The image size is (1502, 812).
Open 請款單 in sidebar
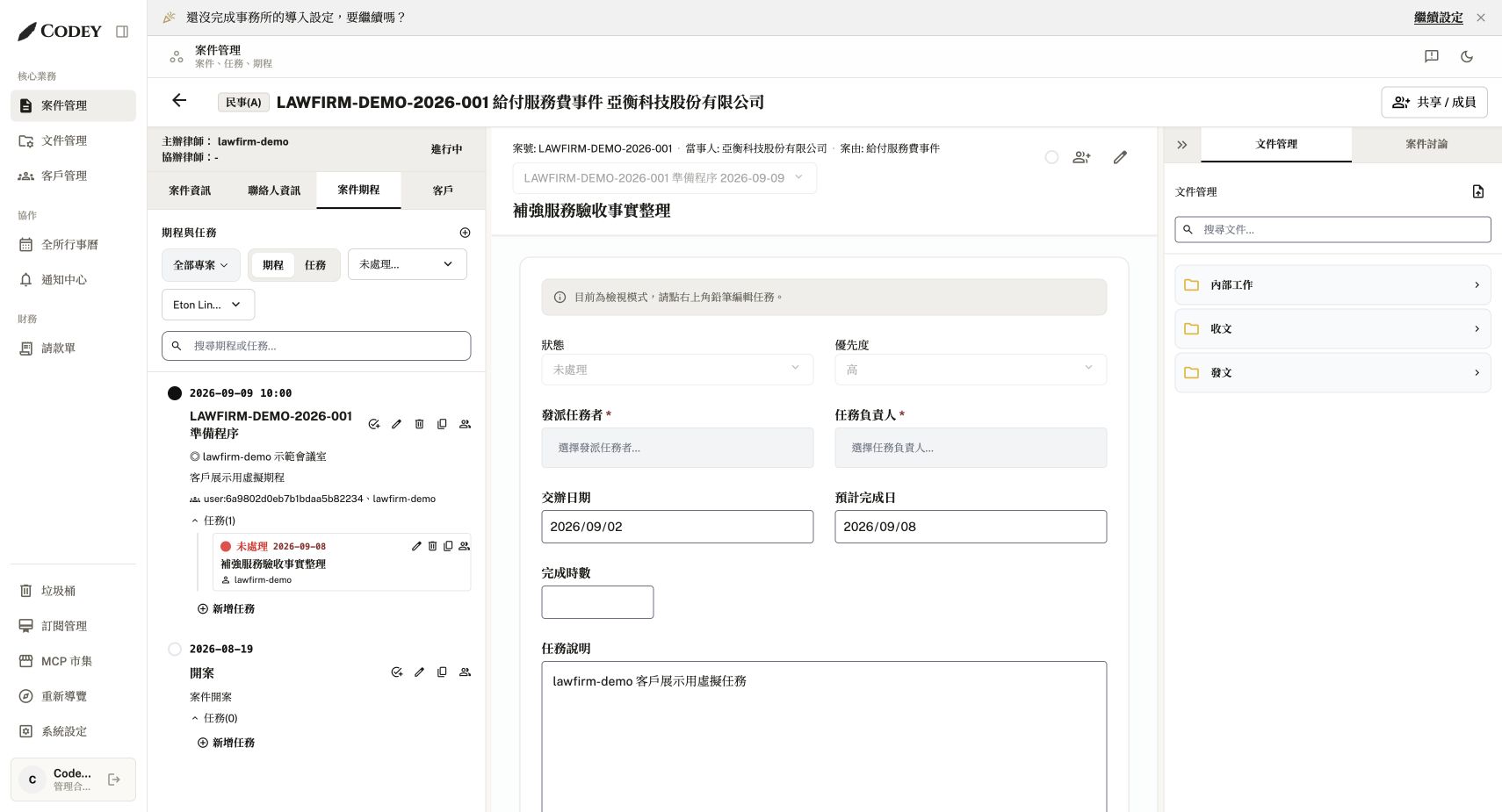(x=73, y=349)
